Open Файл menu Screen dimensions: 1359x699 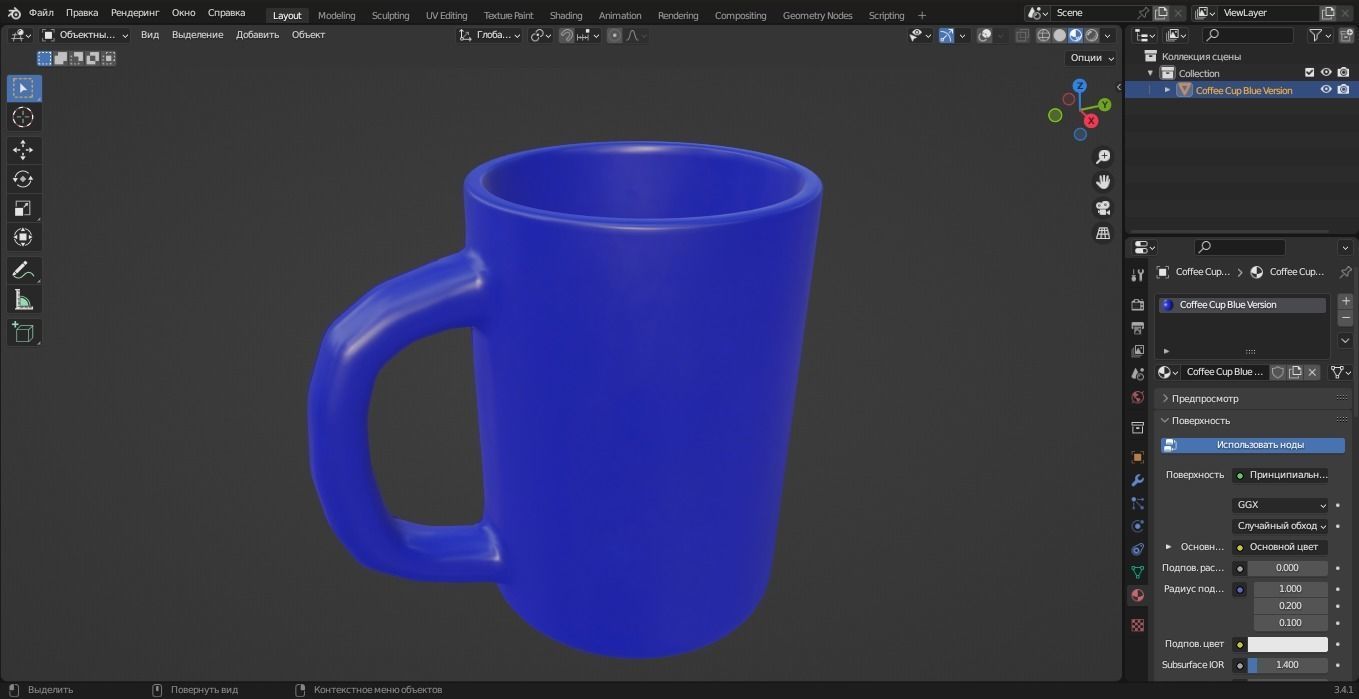[x=41, y=13]
